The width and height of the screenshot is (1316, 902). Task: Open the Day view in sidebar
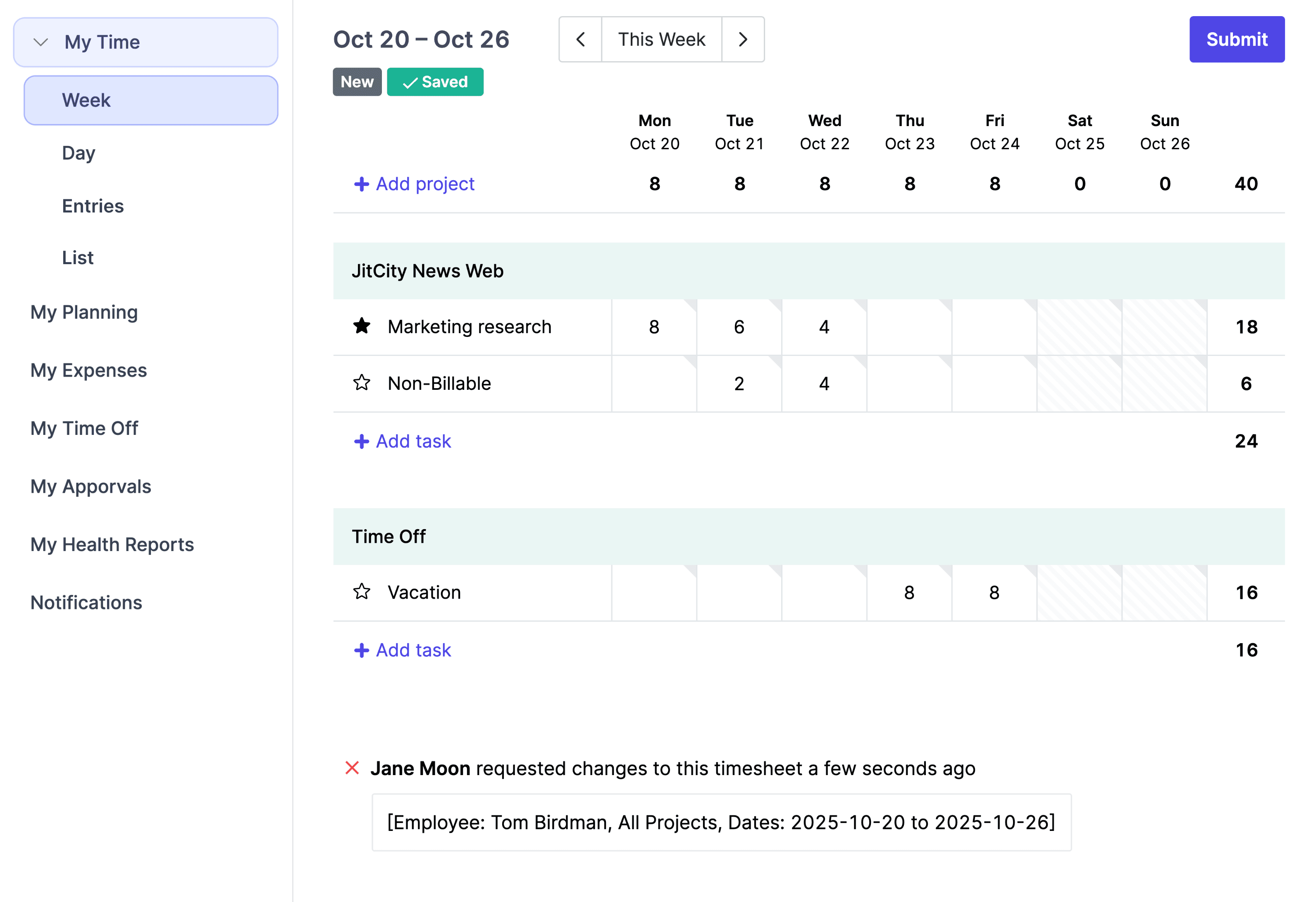79,153
